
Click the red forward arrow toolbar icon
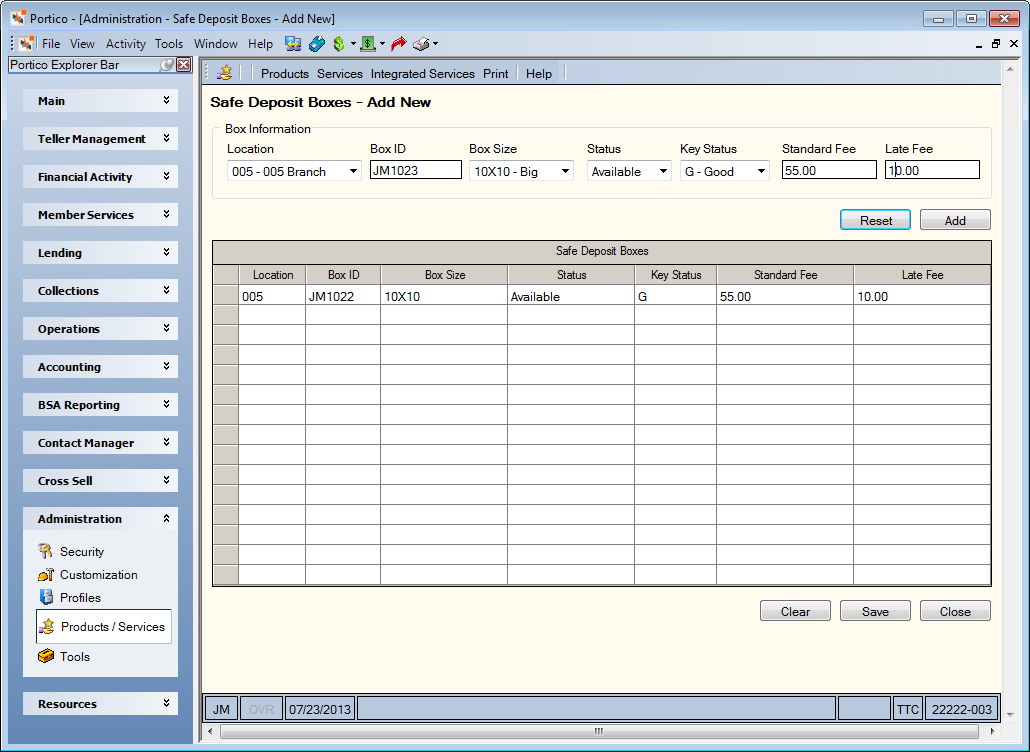[398, 44]
